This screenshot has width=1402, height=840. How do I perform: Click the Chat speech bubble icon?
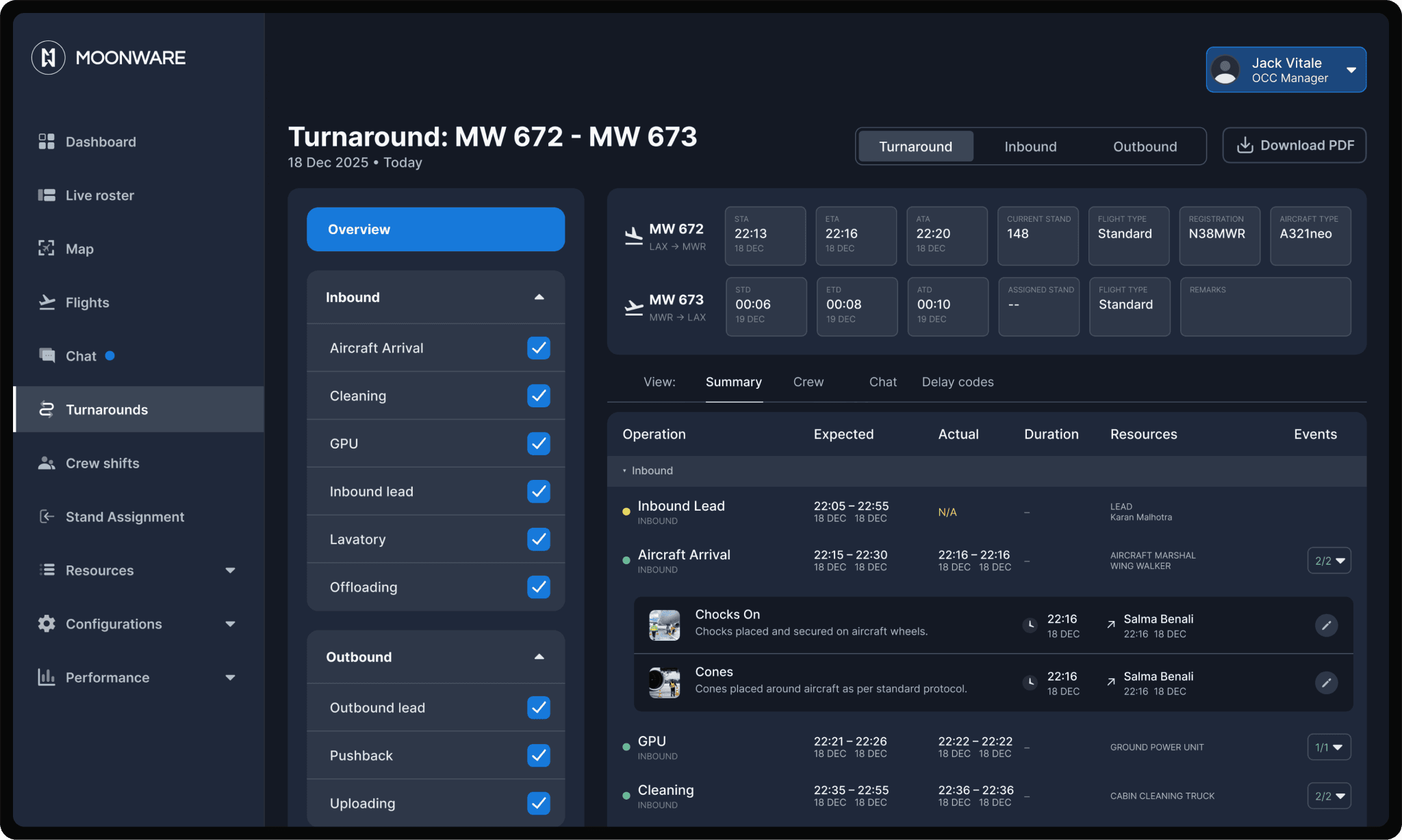click(47, 355)
